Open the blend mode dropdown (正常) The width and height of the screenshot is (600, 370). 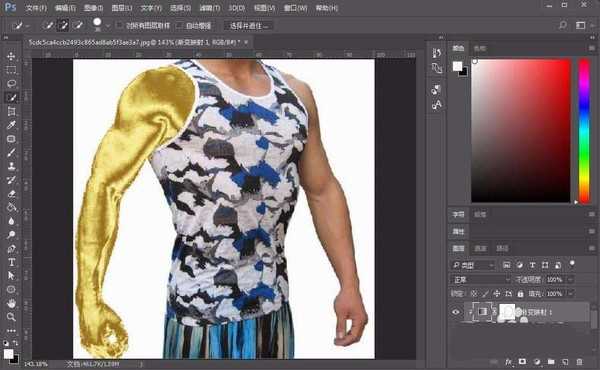point(481,280)
